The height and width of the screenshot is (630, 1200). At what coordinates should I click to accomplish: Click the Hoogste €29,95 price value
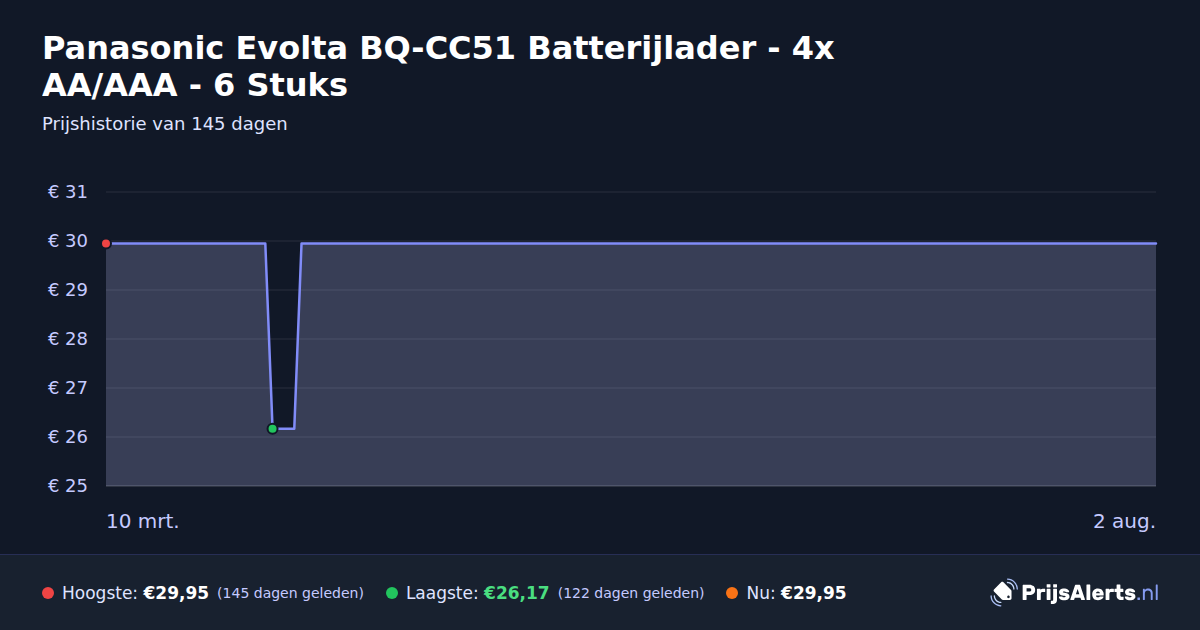(x=176, y=593)
